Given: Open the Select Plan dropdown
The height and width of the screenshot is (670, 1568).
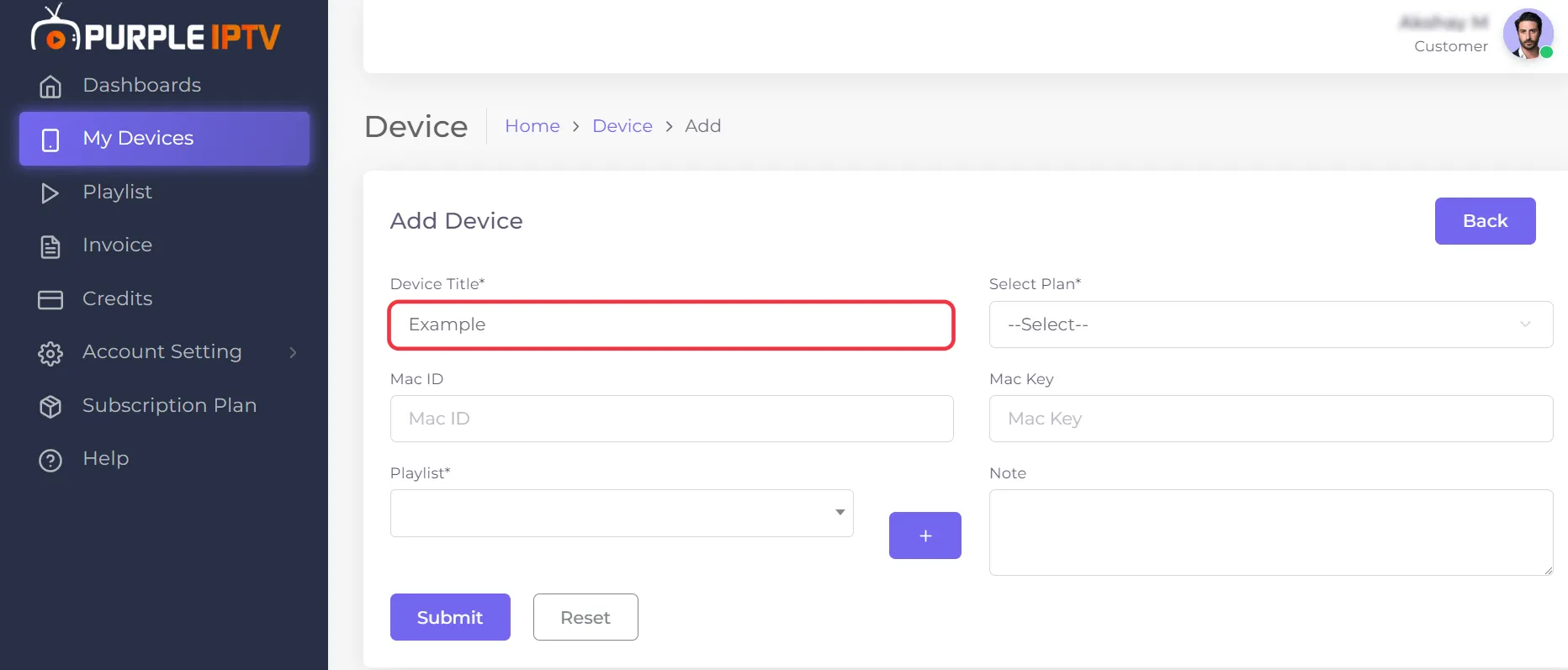Looking at the screenshot, I should (1271, 324).
